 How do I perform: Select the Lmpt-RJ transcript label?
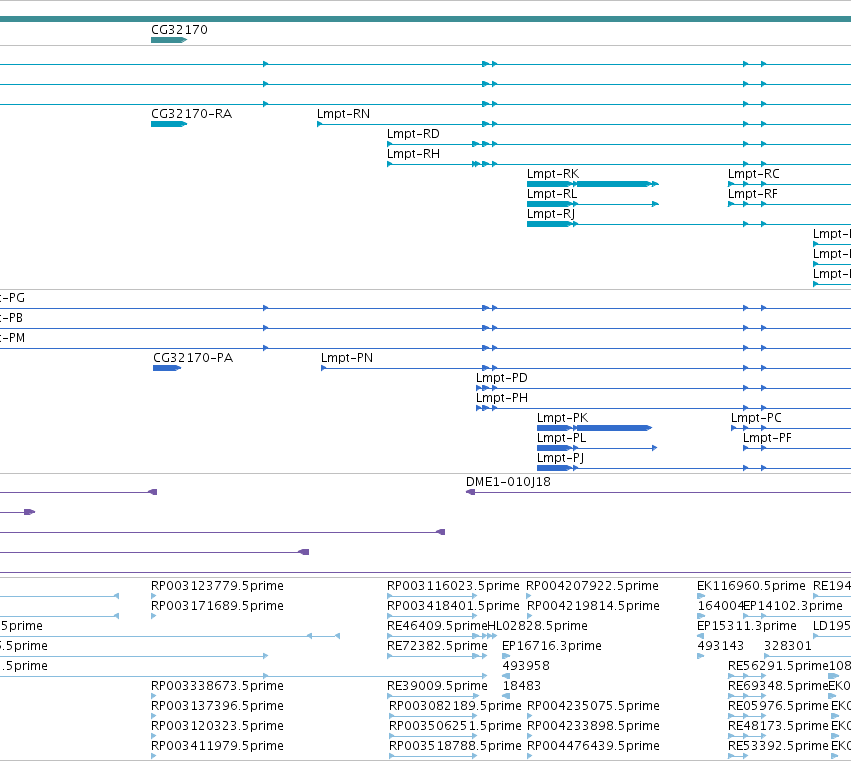(551, 214)
